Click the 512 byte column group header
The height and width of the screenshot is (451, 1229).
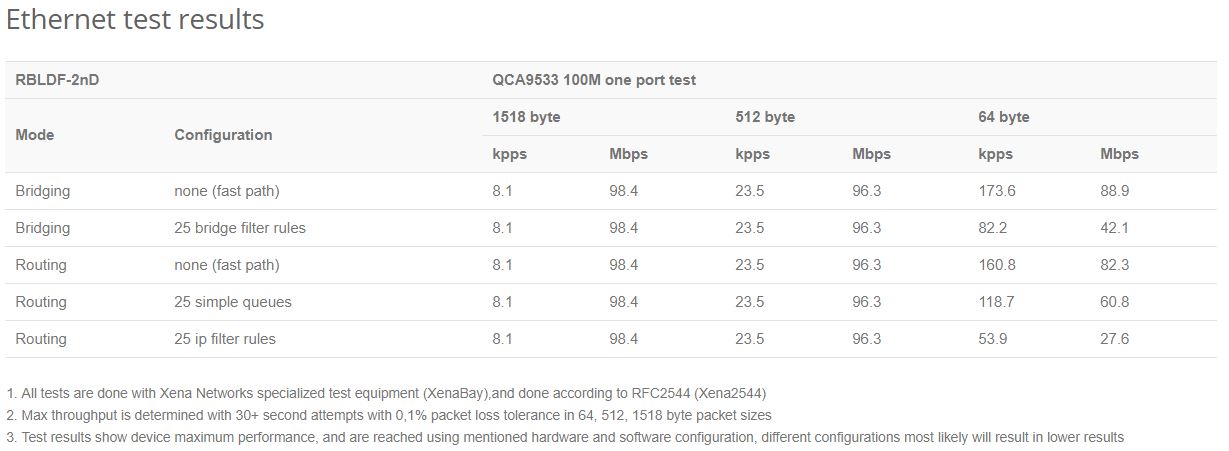(x=765, y=117)
